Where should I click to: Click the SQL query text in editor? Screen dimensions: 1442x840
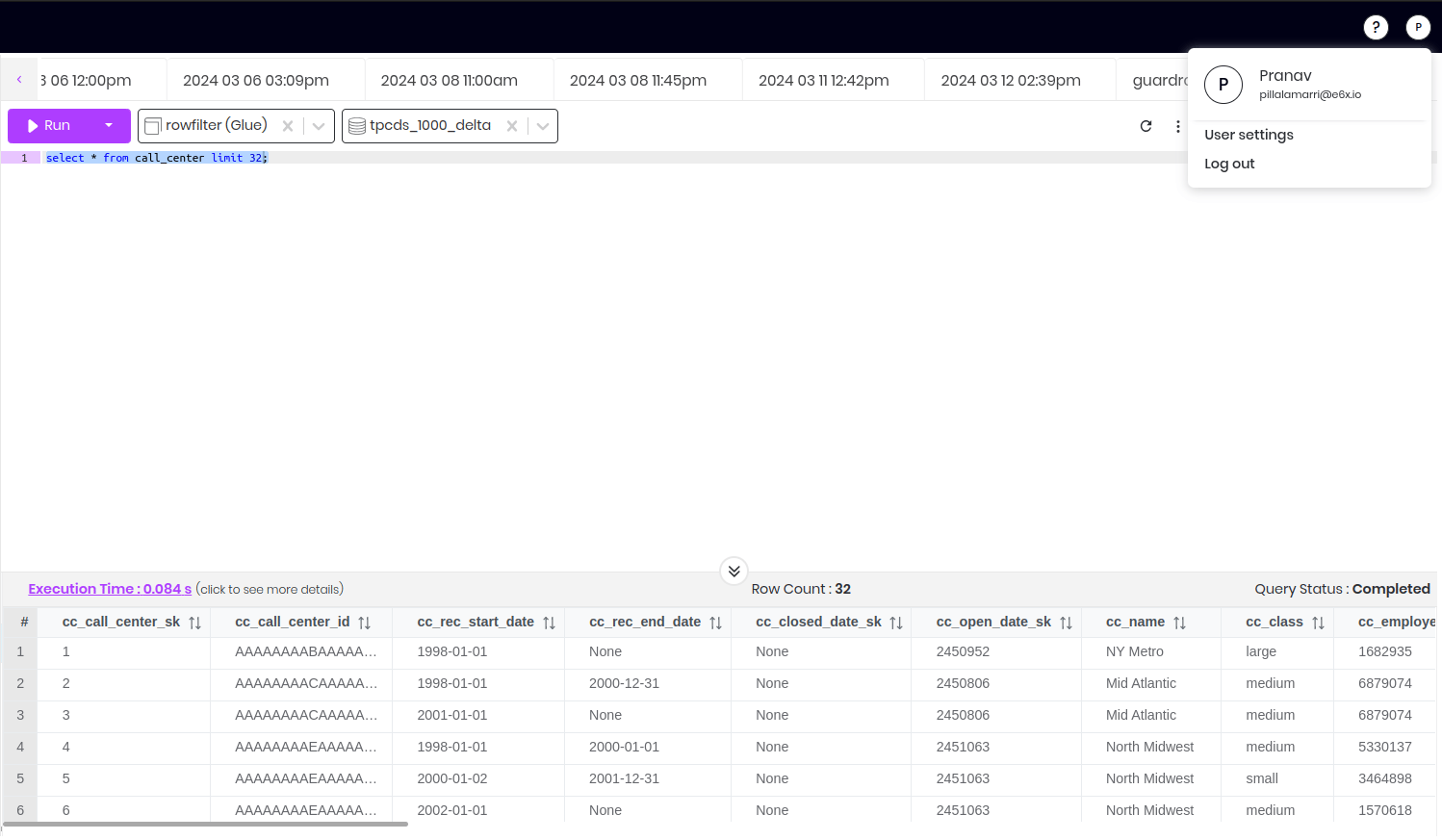coord(157,158)
